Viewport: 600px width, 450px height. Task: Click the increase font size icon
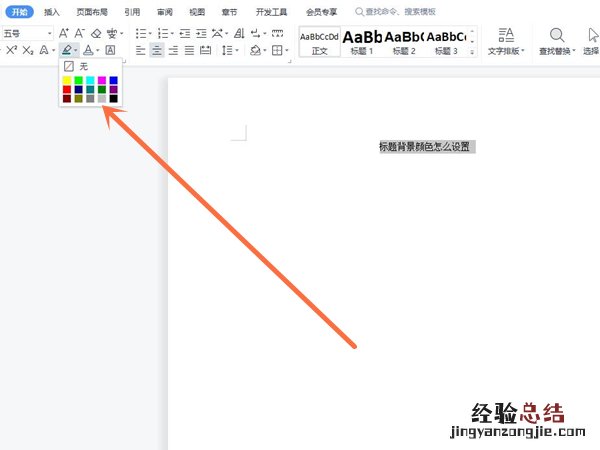(x=64, y=33)
